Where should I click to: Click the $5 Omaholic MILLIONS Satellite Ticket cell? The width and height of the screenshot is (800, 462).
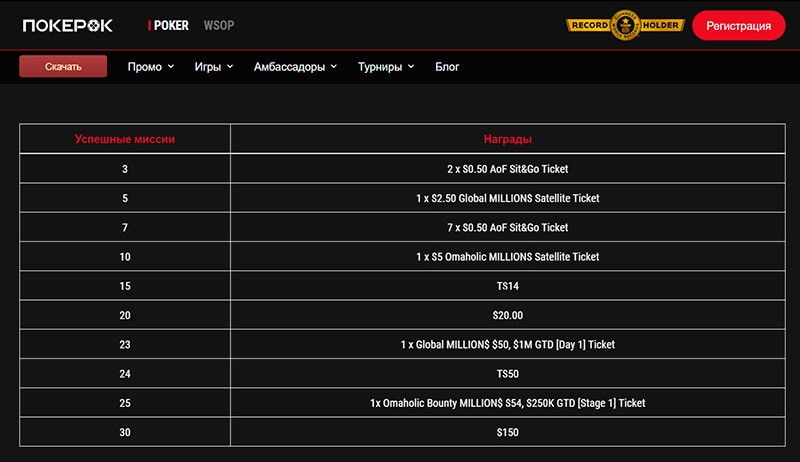click(507, 257)
